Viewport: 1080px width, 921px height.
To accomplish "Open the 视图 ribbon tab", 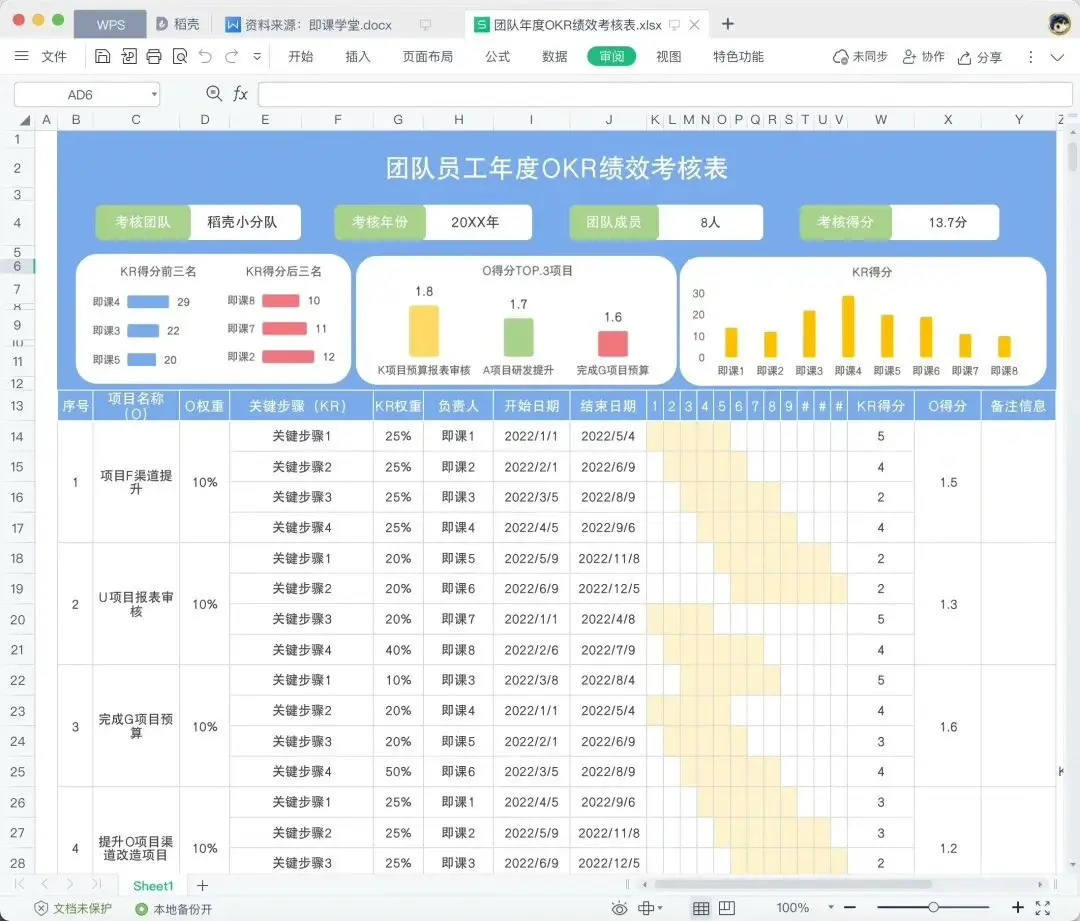I will [x=668, y=56].
